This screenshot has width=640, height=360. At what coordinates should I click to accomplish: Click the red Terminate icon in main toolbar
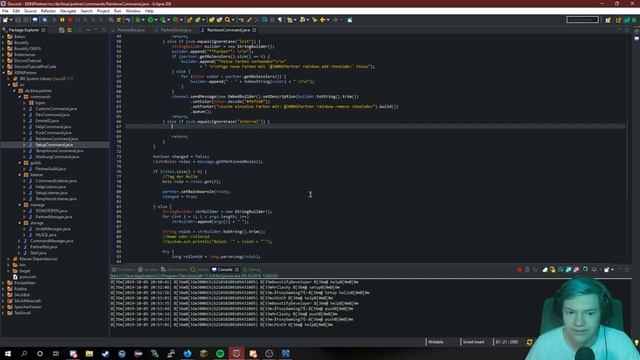coord(70,20)
